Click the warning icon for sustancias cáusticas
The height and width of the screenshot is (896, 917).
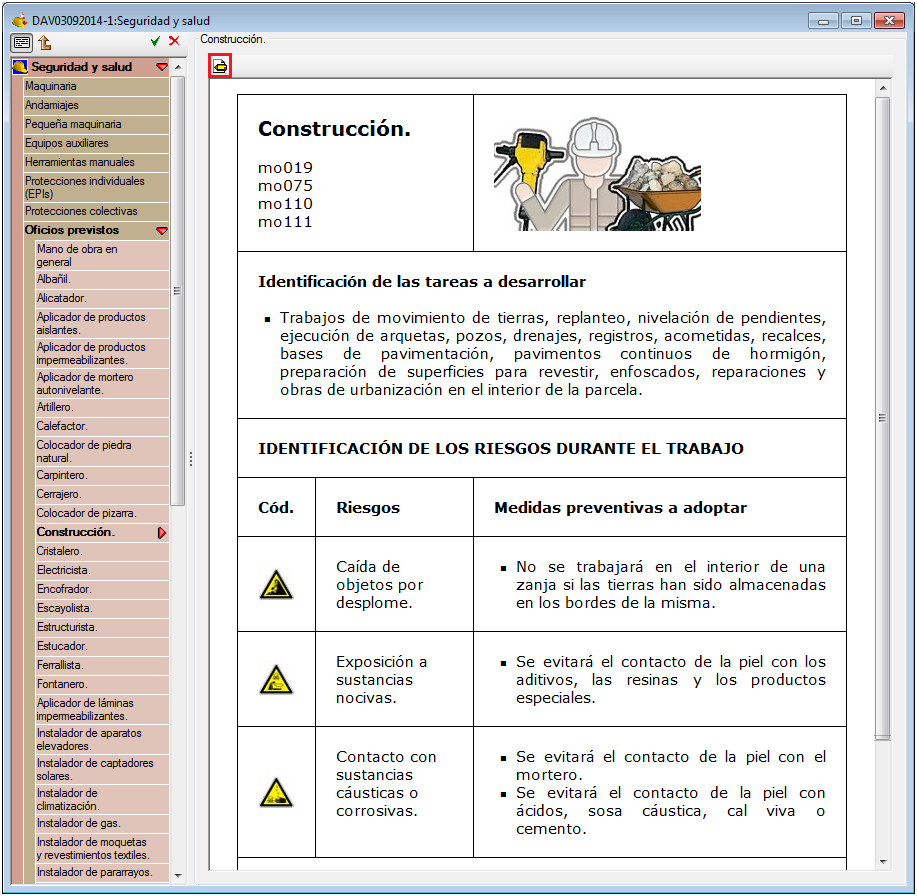click(x=276, y=792)
